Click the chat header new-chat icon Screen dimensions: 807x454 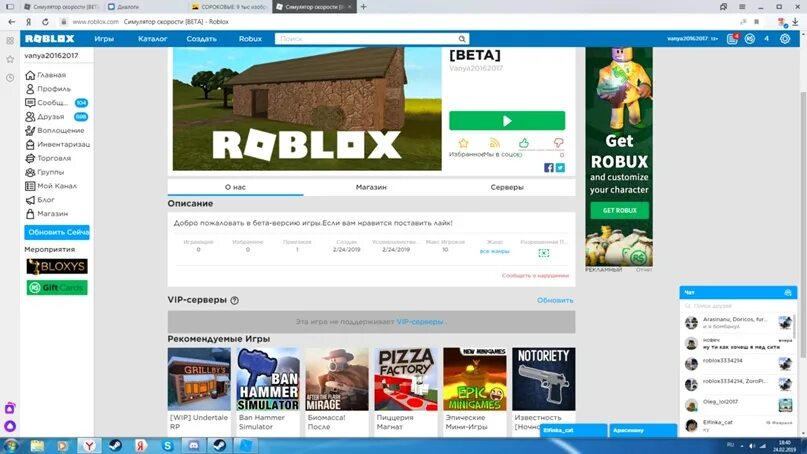pyautogui.click(x=787, y=293)
